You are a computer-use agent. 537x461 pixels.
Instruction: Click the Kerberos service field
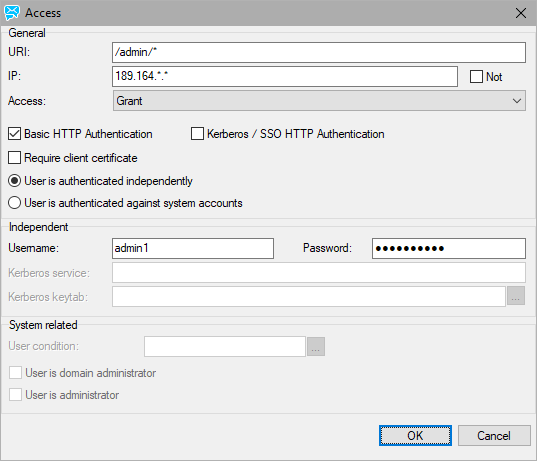319,273
